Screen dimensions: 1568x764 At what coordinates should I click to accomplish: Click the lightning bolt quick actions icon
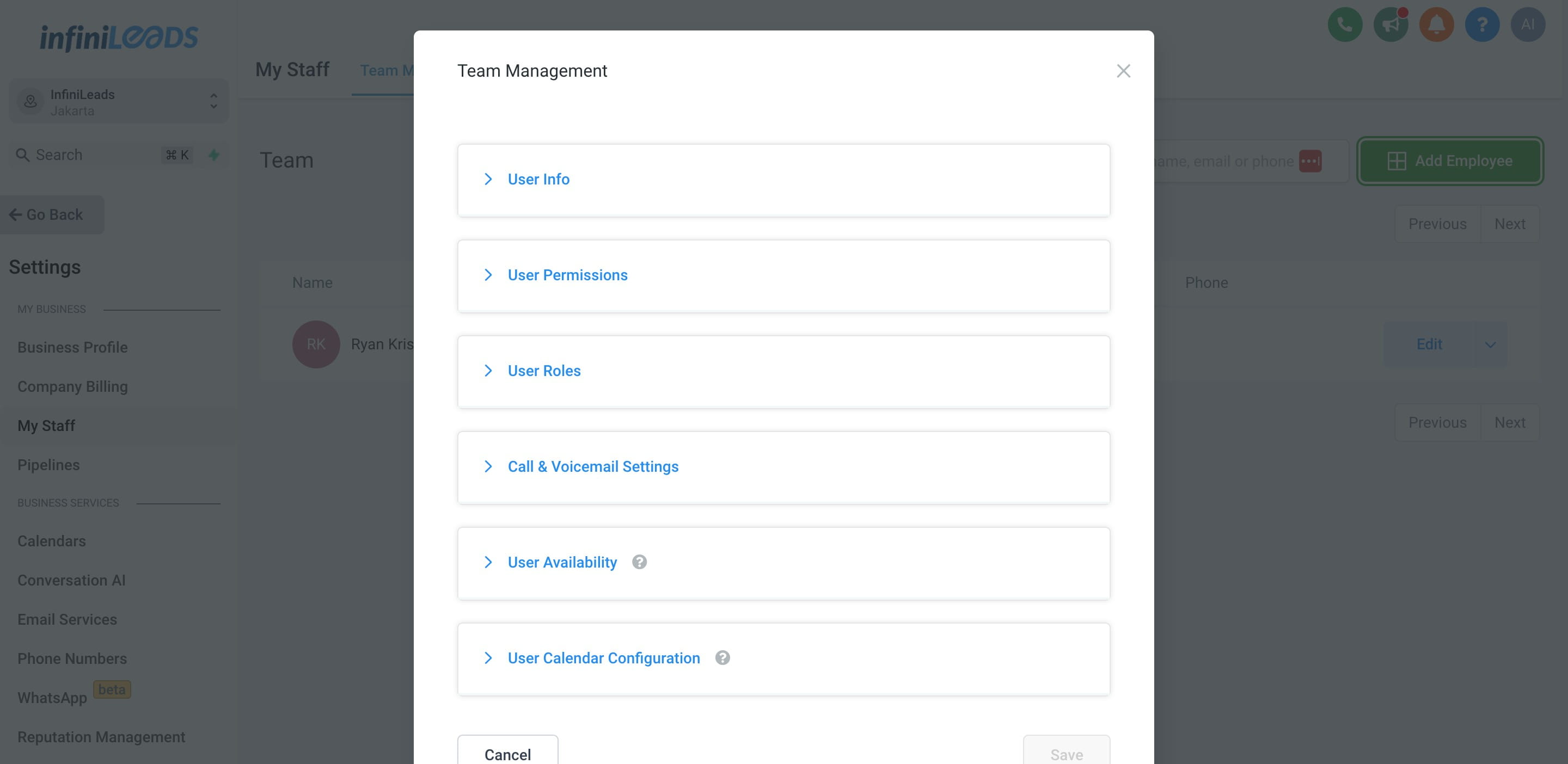pyautogui.click(x=213, y=155)
